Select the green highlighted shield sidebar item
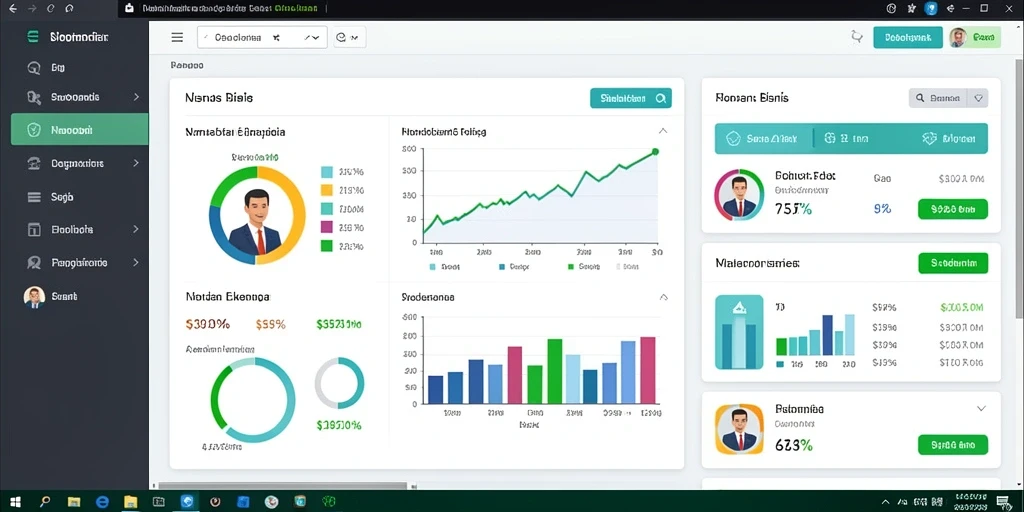This screenshot has width=1024, height=512. point(80,129)
